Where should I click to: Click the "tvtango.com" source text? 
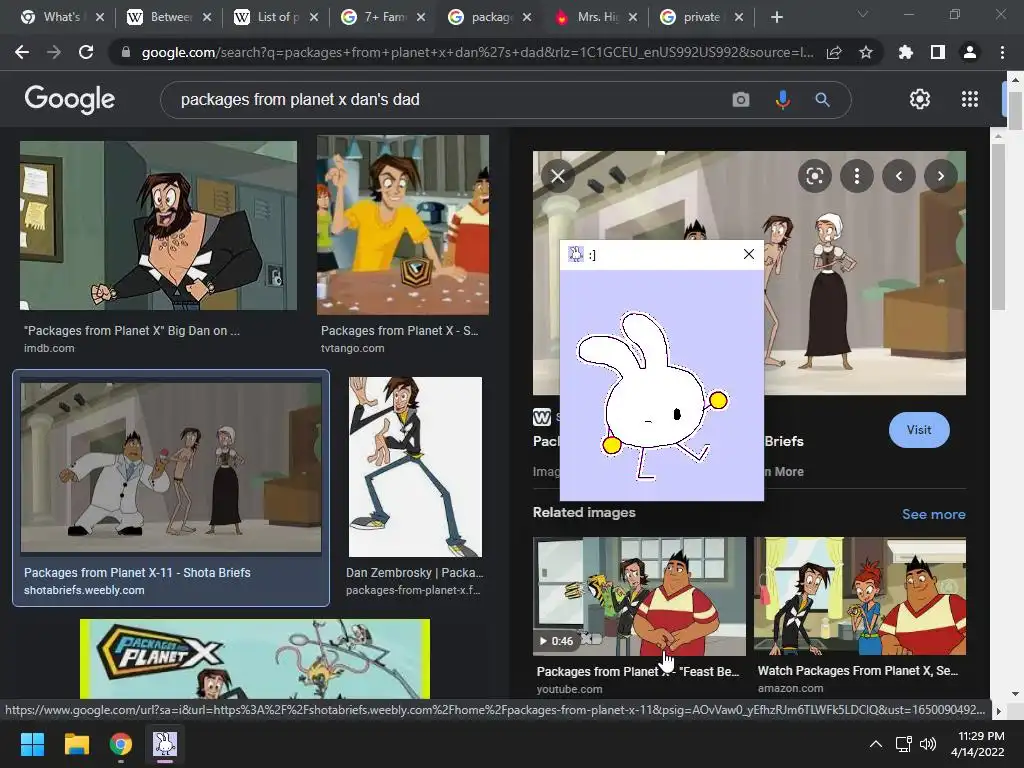pyautogui.click(x=352, y=348)
